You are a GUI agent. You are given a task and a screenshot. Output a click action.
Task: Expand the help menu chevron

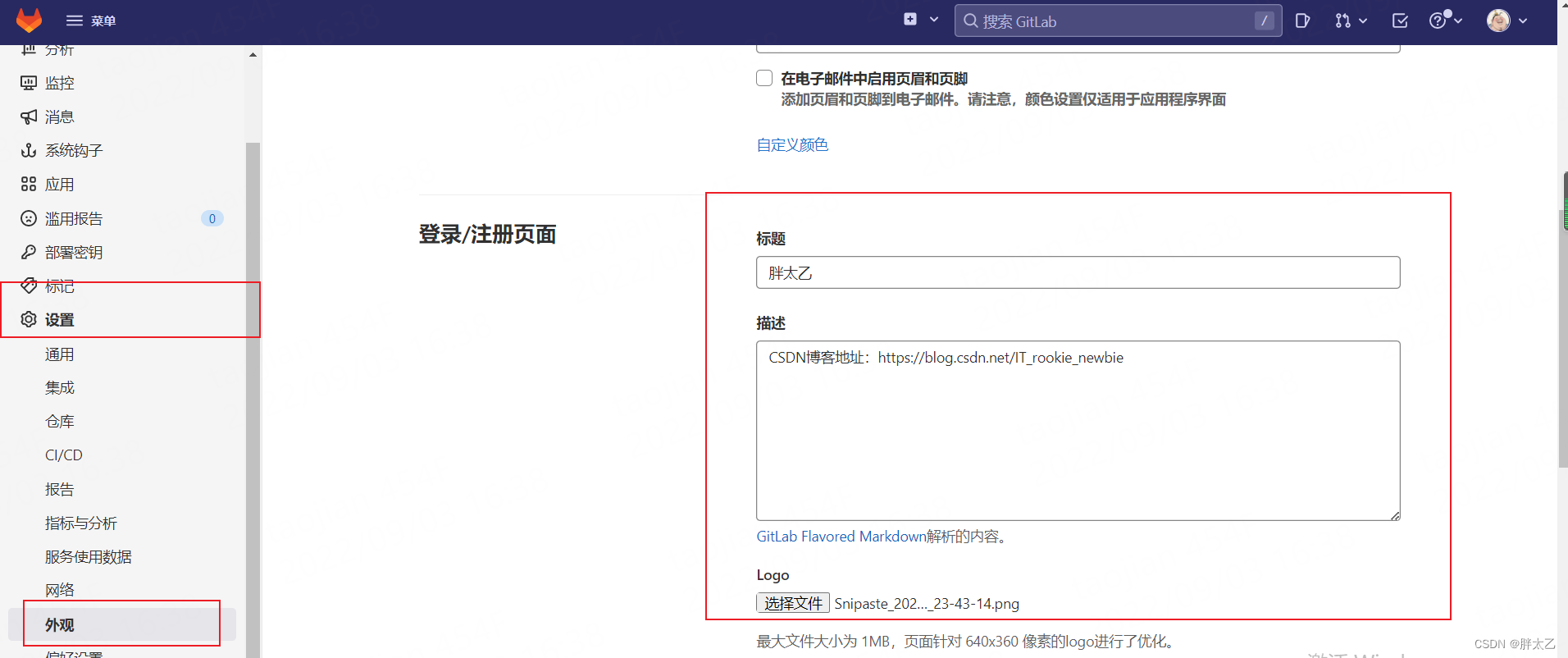[x=1458, y=21]
